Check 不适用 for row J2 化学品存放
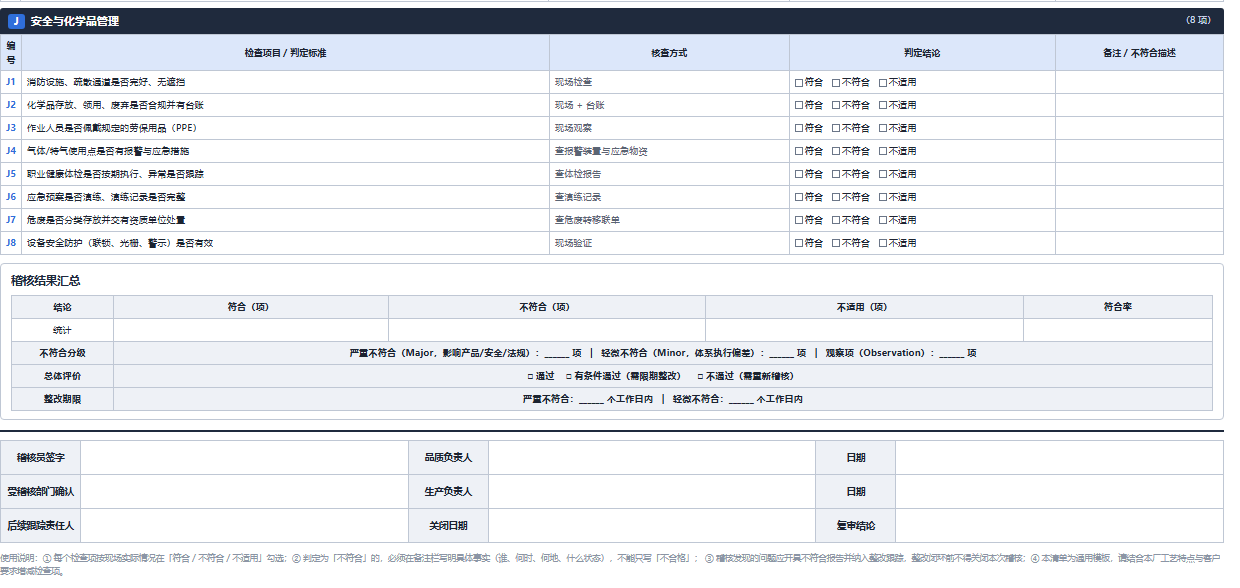Image resolution: width=1240 pixels, height=588 pixels. [883, 105]
